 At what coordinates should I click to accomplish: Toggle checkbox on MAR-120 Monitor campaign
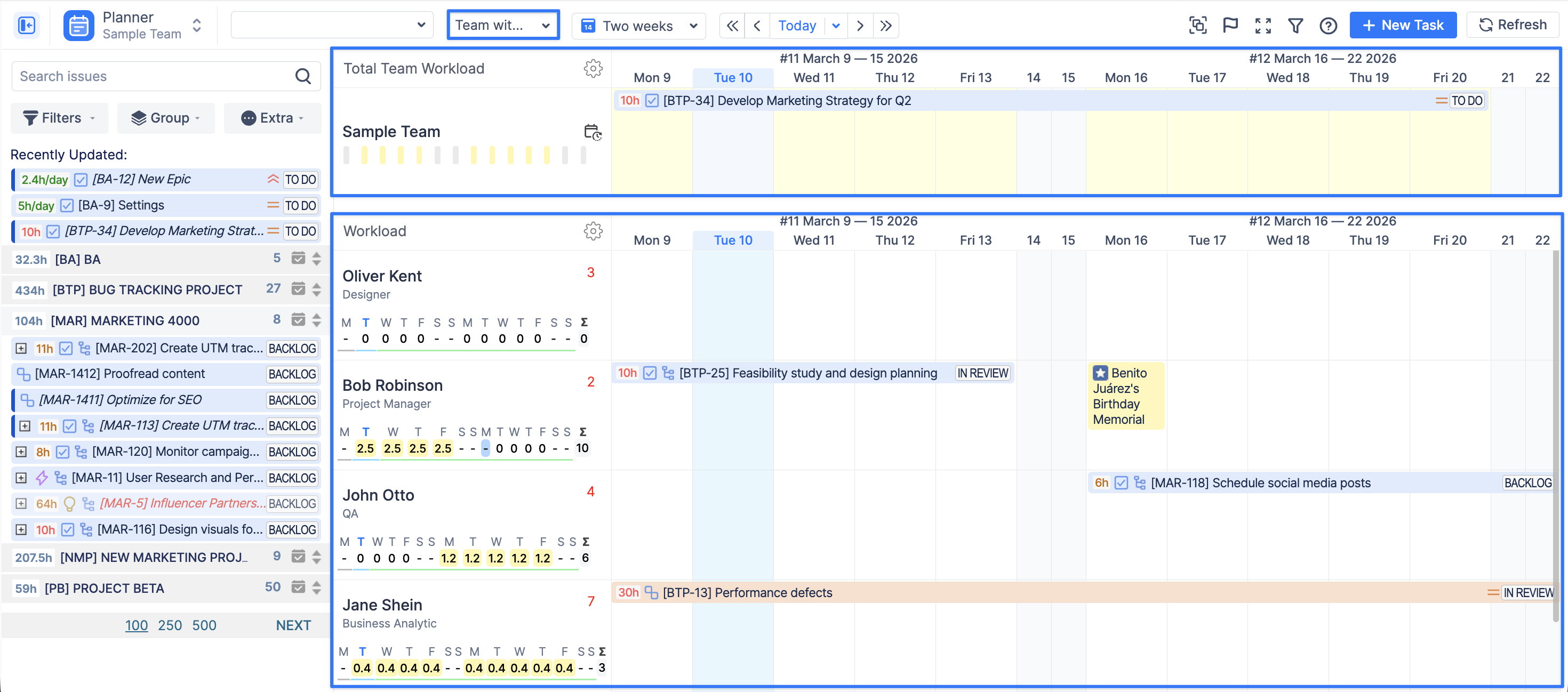tap(63, 452)
